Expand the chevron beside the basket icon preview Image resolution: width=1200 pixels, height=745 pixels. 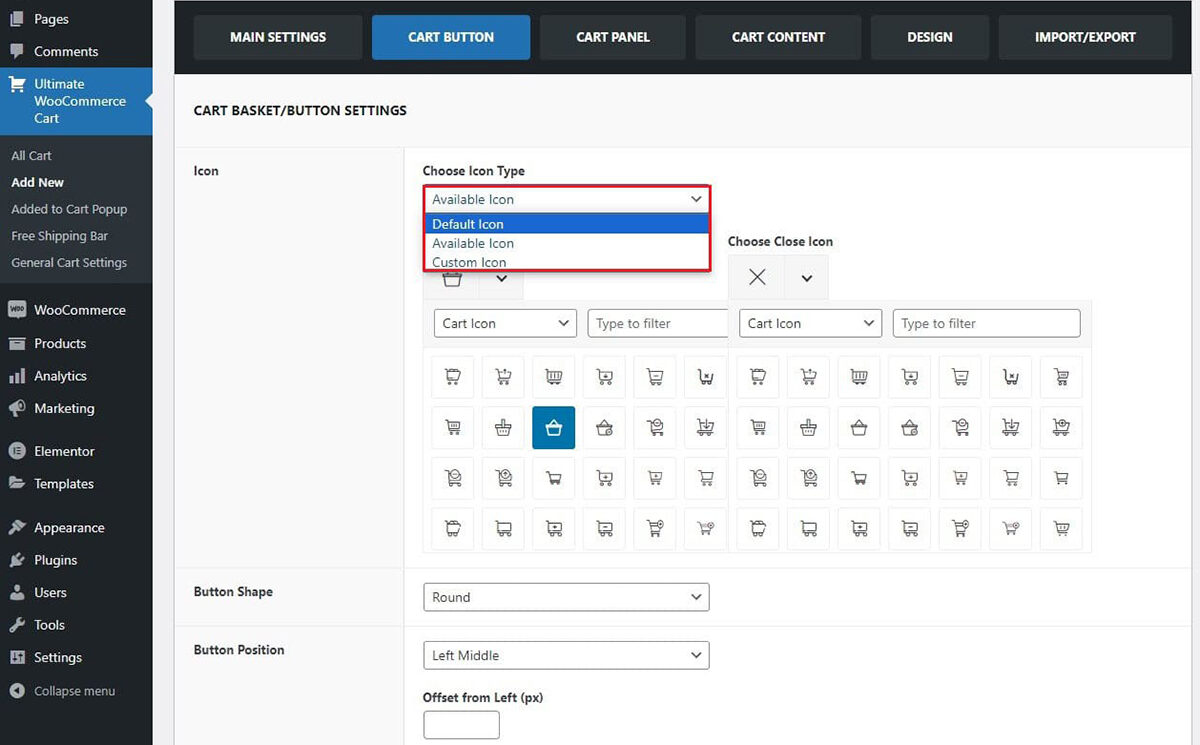coord(502,279)
